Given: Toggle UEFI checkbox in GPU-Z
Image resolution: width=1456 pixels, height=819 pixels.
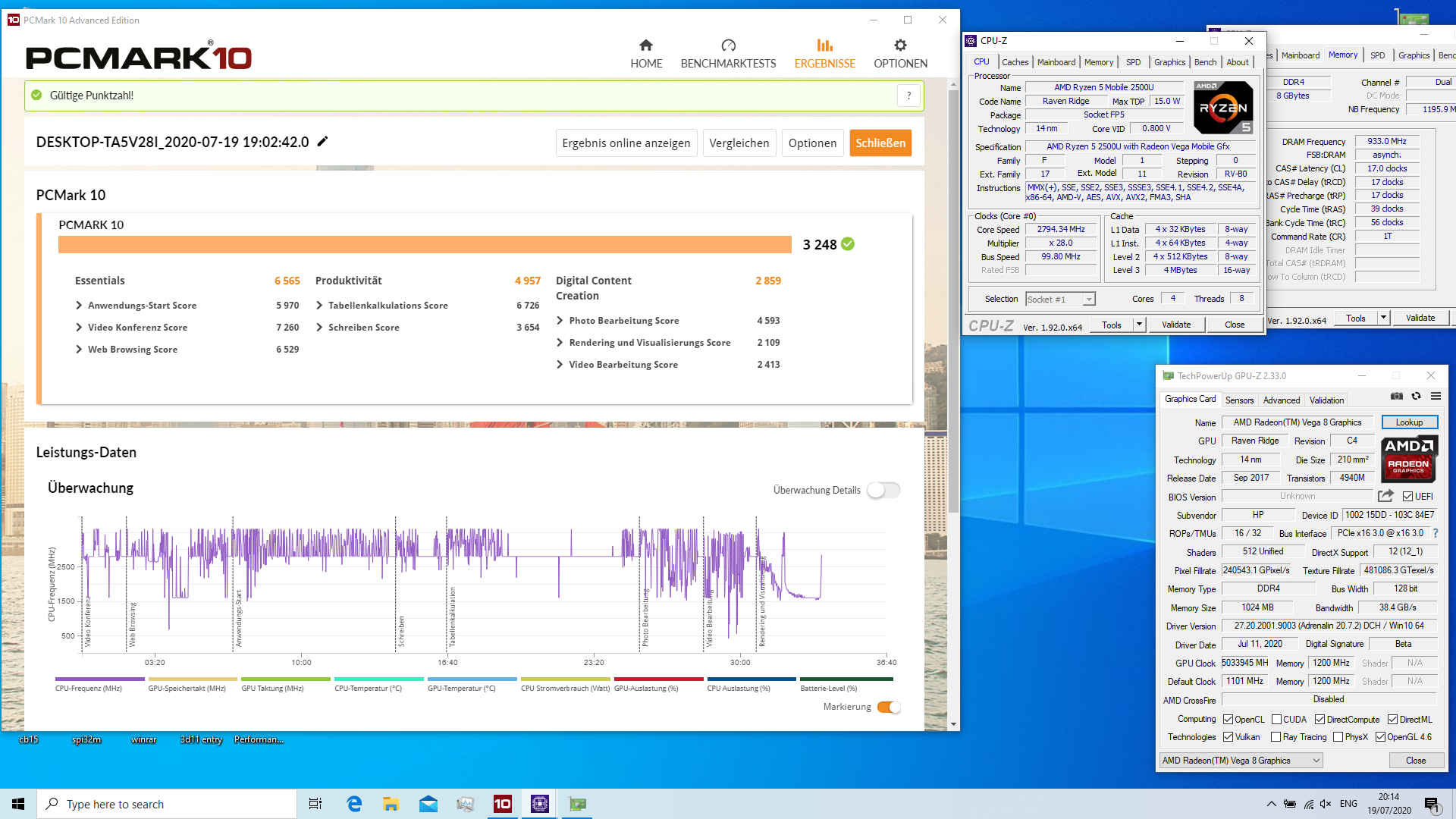Looking at the screenshot, I should (1407, 497).
